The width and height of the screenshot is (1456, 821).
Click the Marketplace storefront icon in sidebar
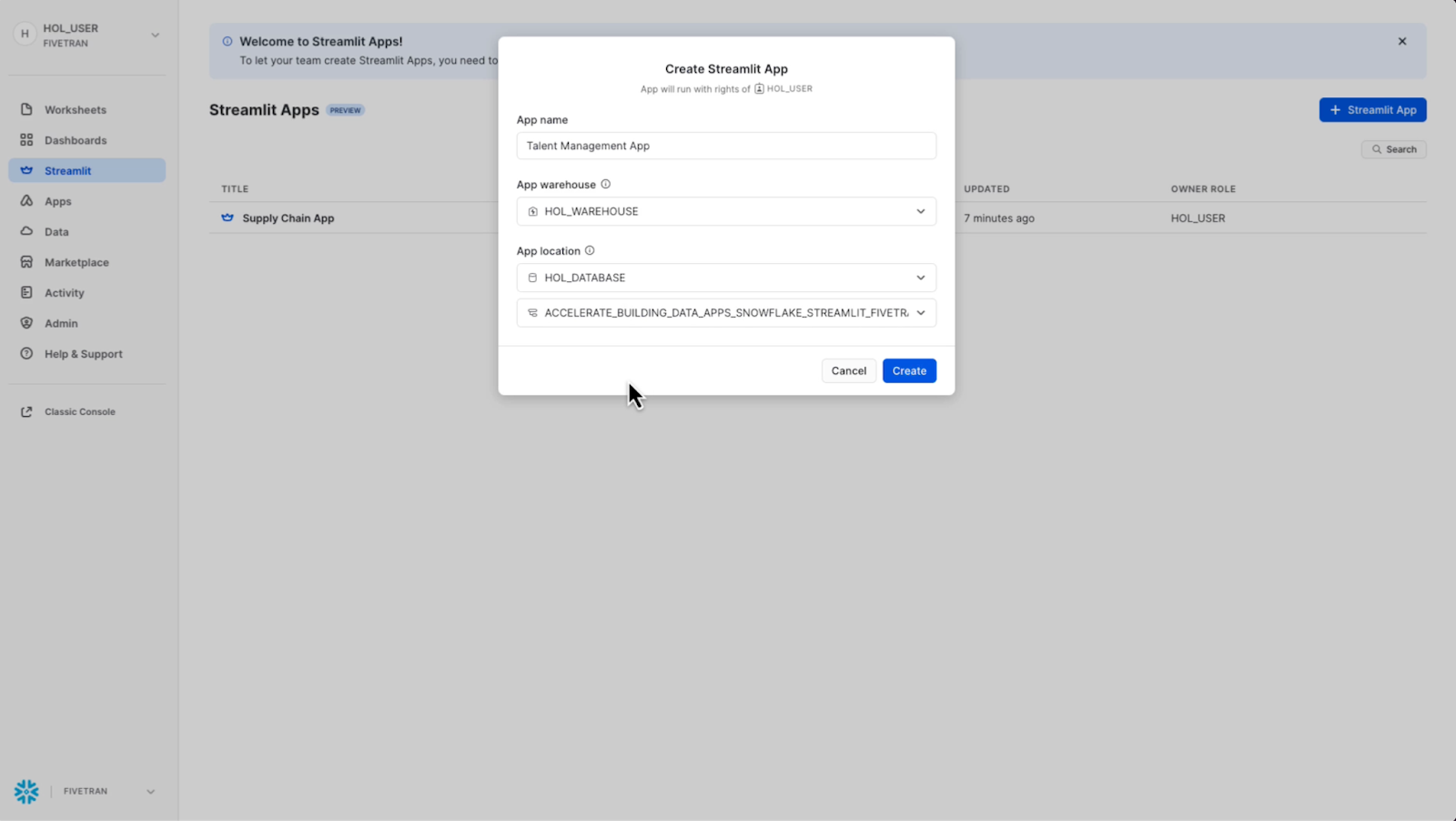coord(26,262)
